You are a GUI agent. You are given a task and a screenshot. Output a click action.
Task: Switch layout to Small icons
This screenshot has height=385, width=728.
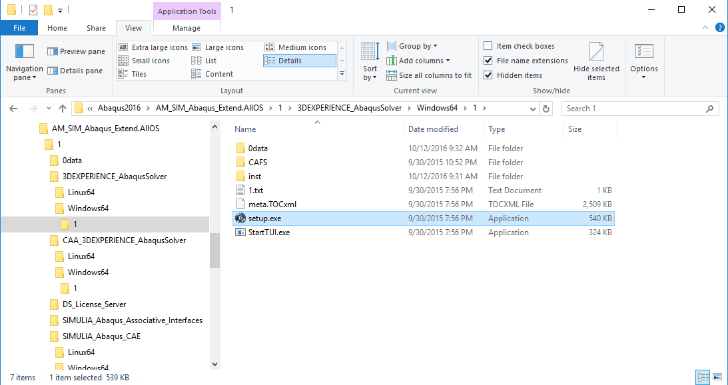(144, 61)
